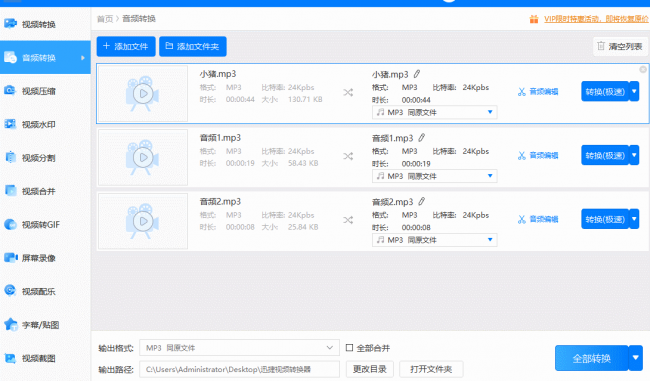Open 音频编辑 scissors for 音频2.mp3
Screen dimensions: 650x381
tap(538, 219)
